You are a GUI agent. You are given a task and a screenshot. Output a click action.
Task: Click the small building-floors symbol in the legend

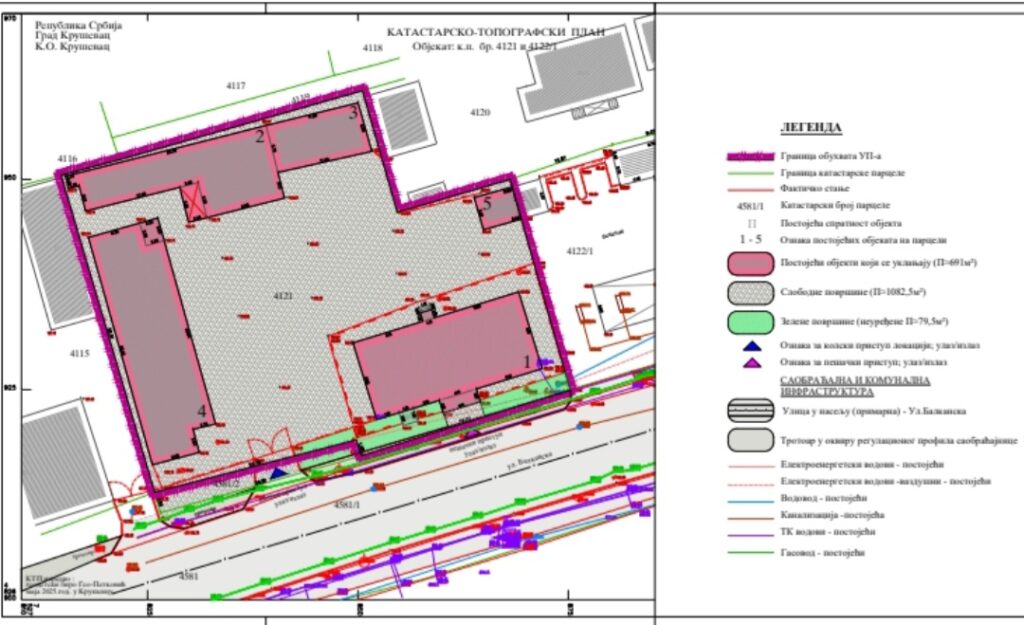[x=751, y=222]
